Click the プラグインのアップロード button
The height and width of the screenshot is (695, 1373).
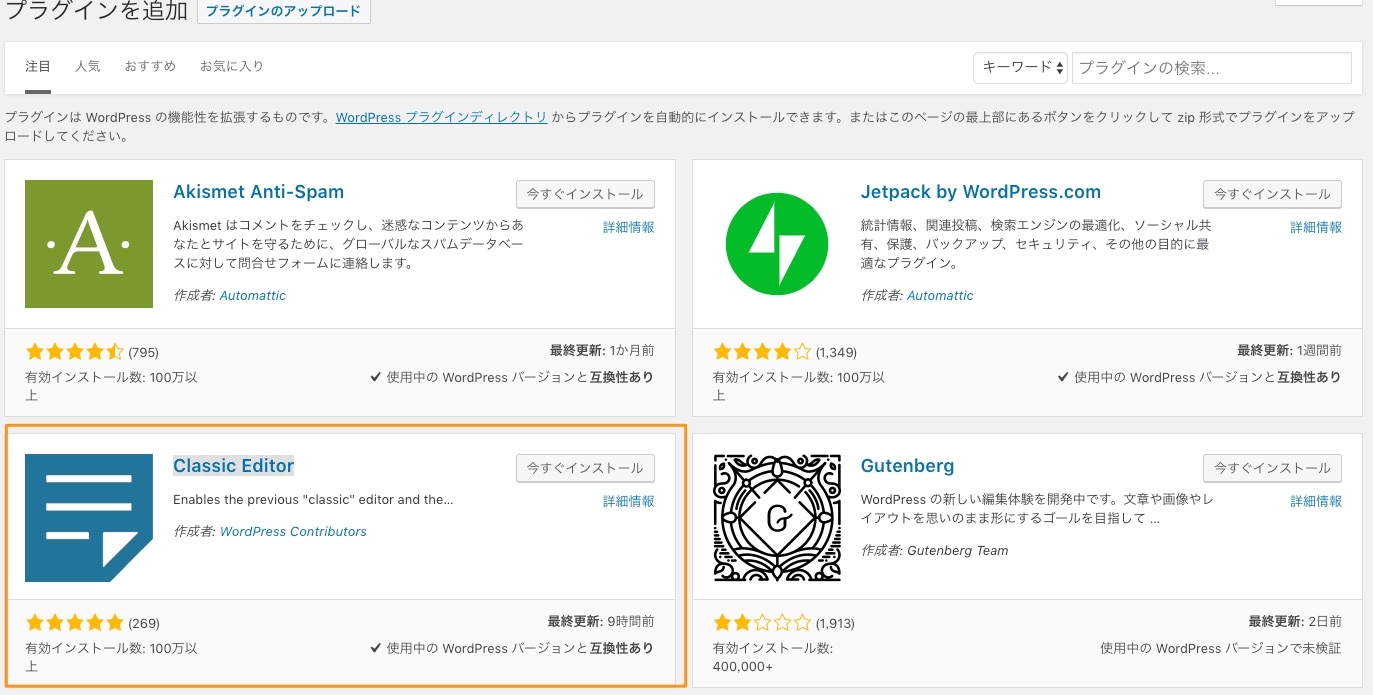[x=284, y=11]
